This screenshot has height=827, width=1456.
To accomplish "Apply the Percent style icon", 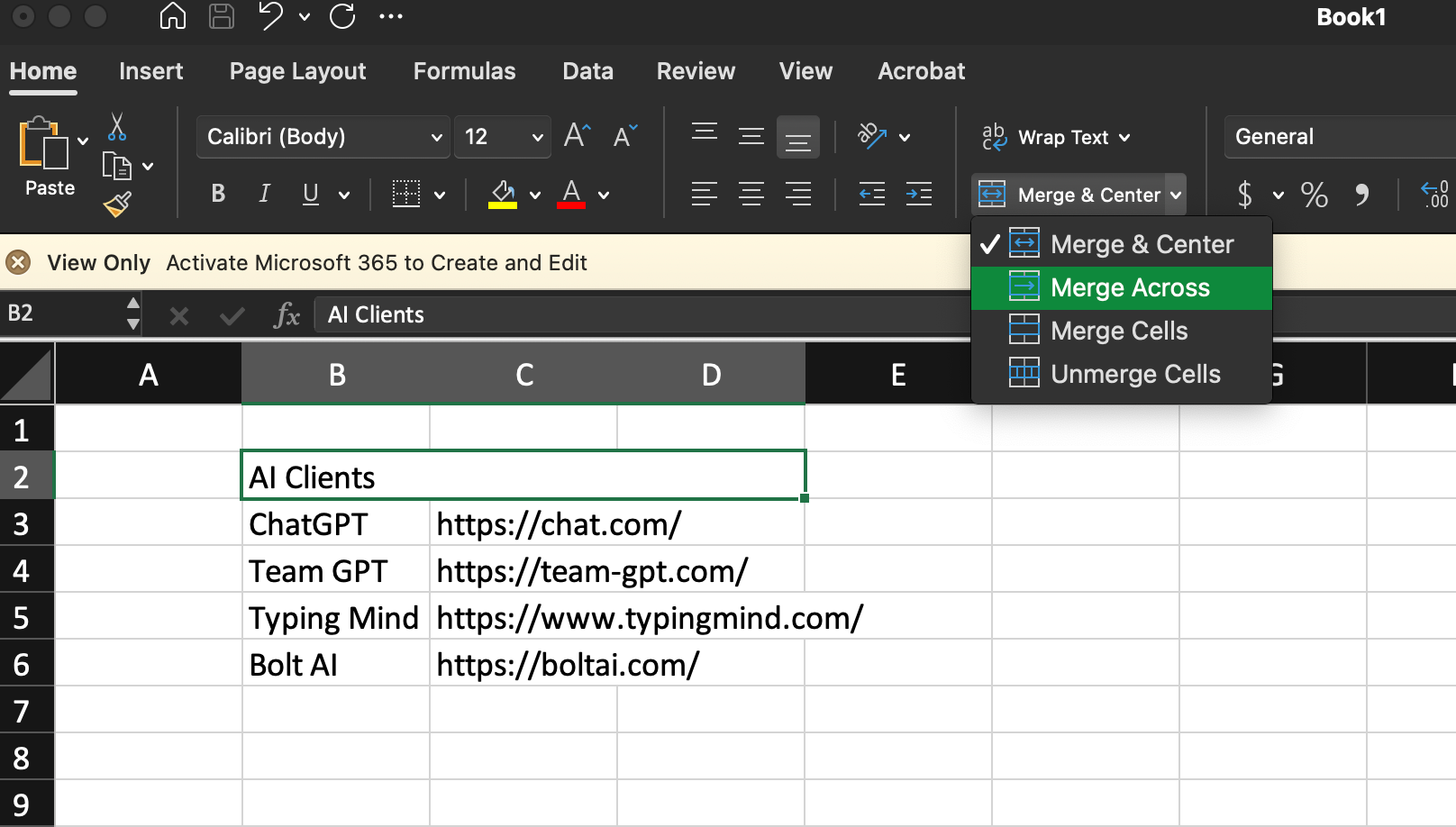I will click(1315, 194).
